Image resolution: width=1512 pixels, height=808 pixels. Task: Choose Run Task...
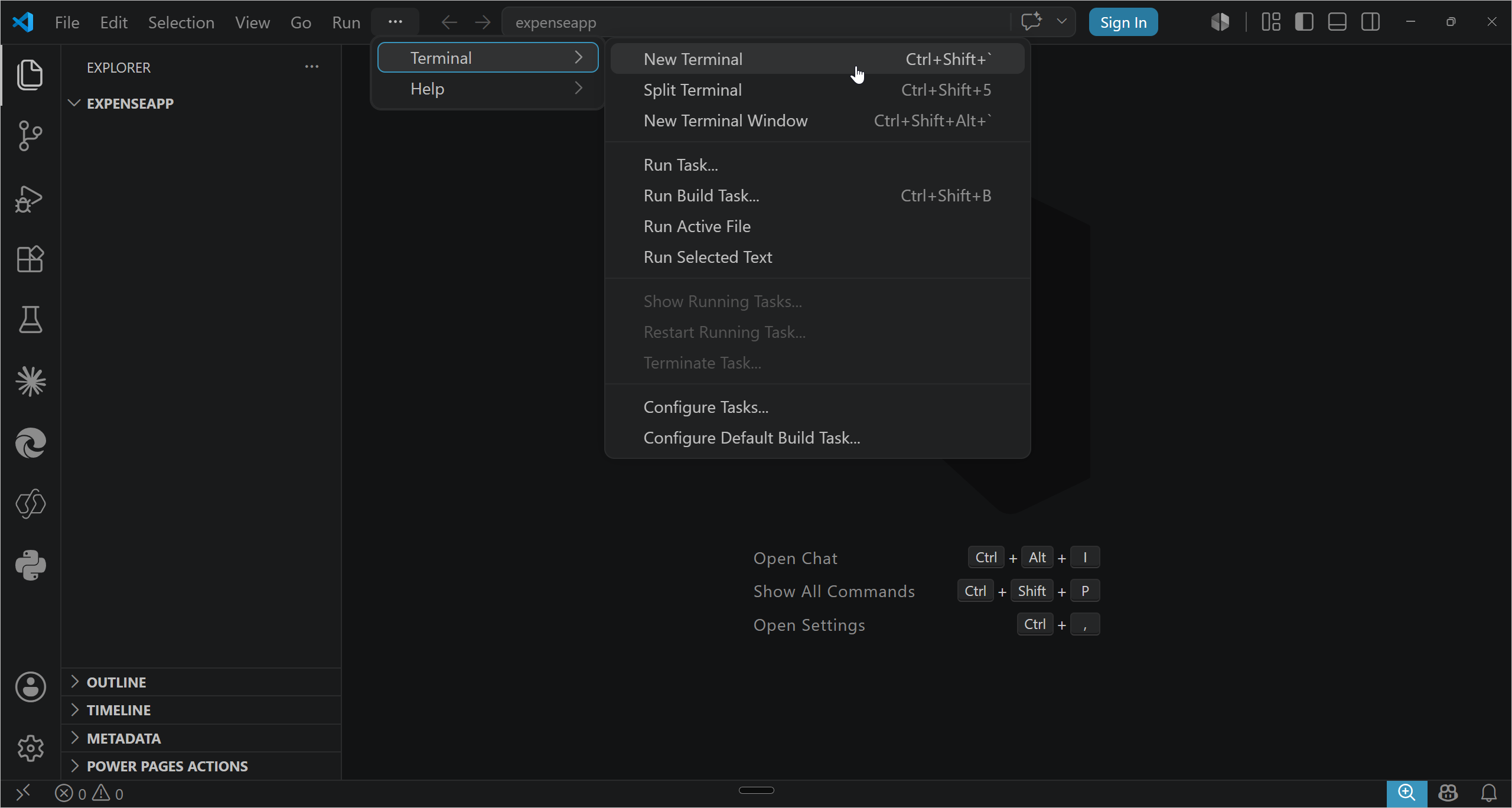tap(817, 165)
